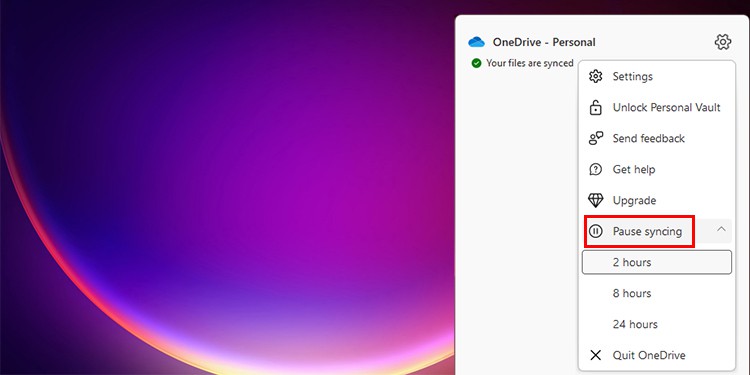Viewport: 750px width, 375px height.
Task: Click the Pause syncing pause icon
Action: pyautogui.click(x=596, y=232)
